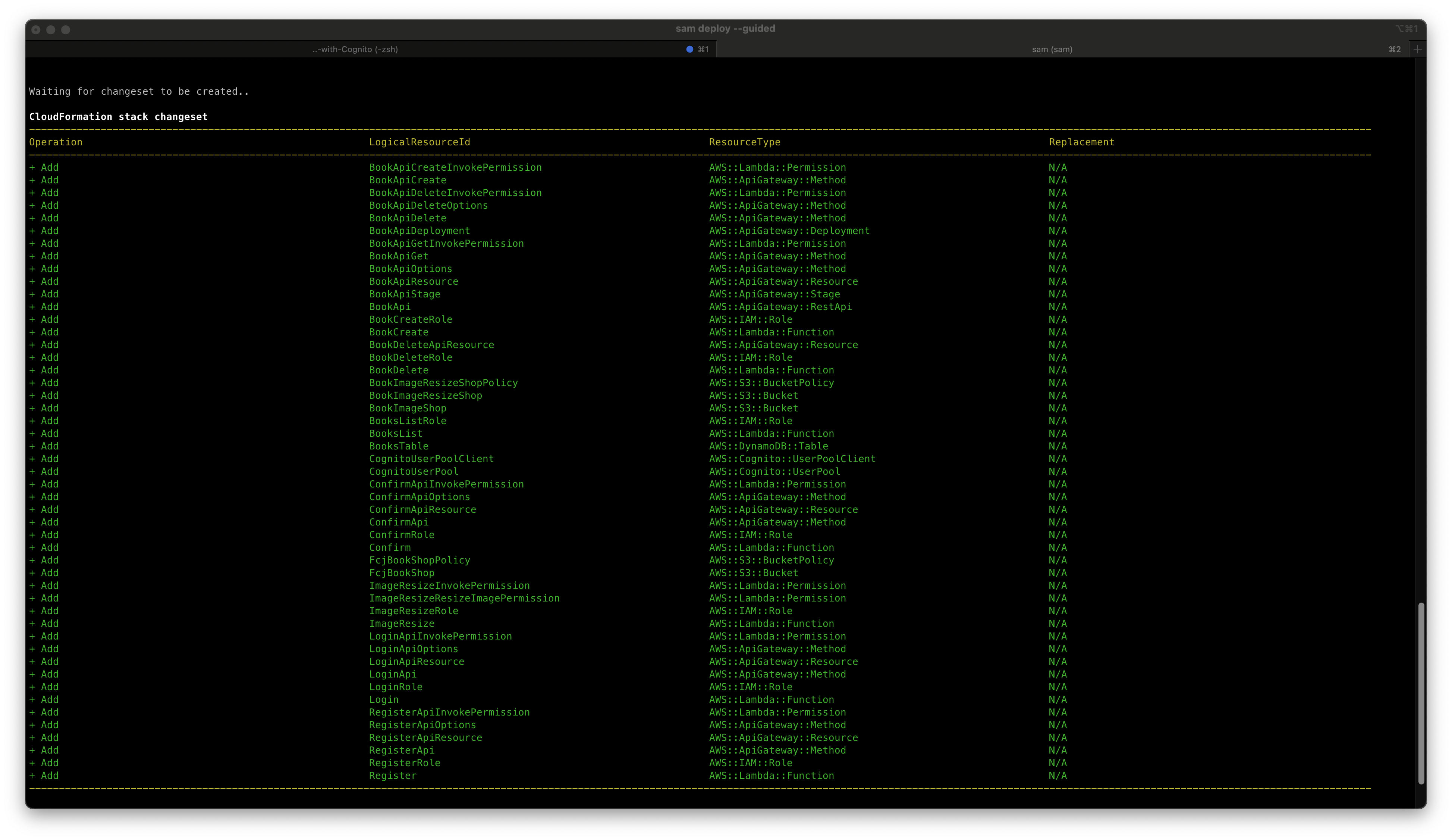Click the LogicalResourceId column header

point(419,142)
